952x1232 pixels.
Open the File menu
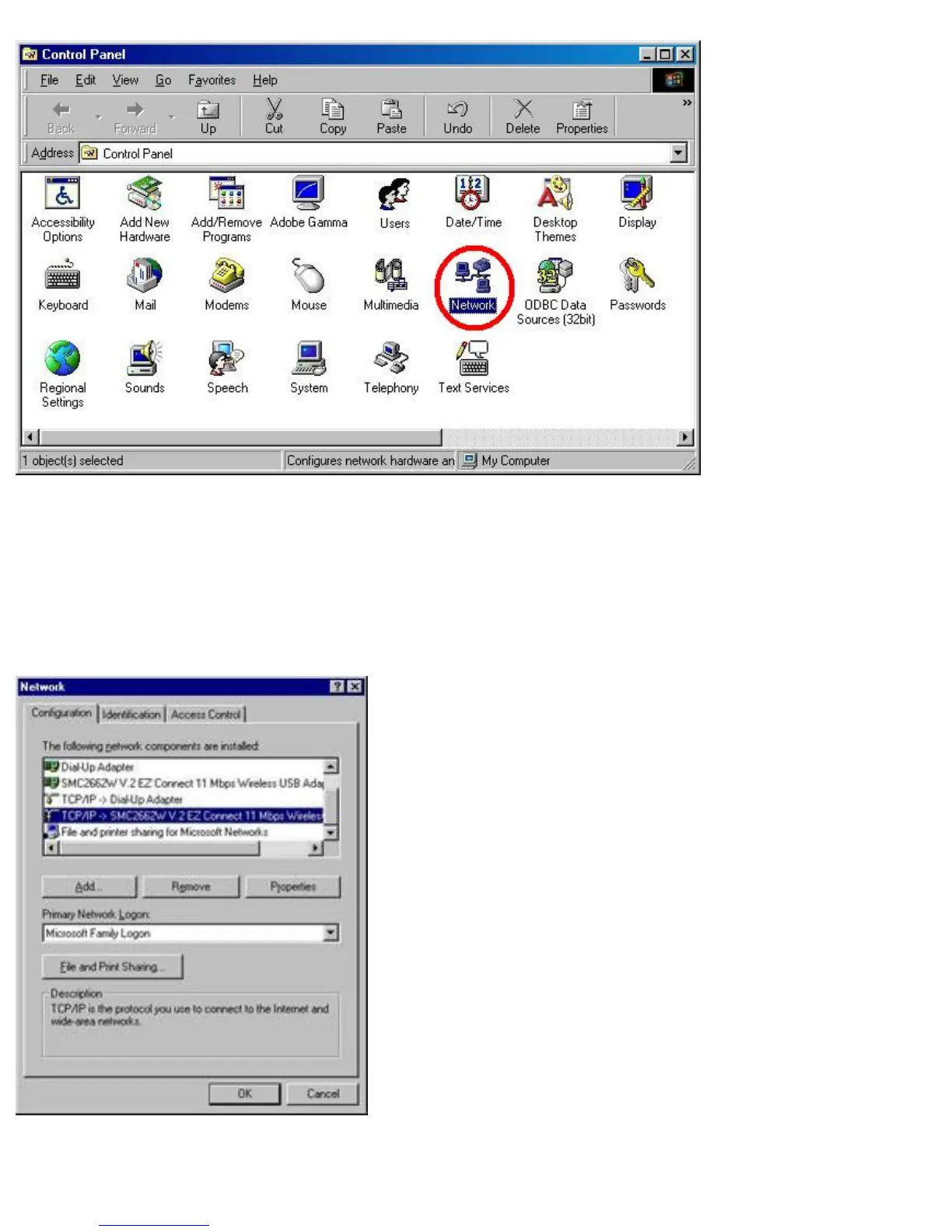[49, 80]
